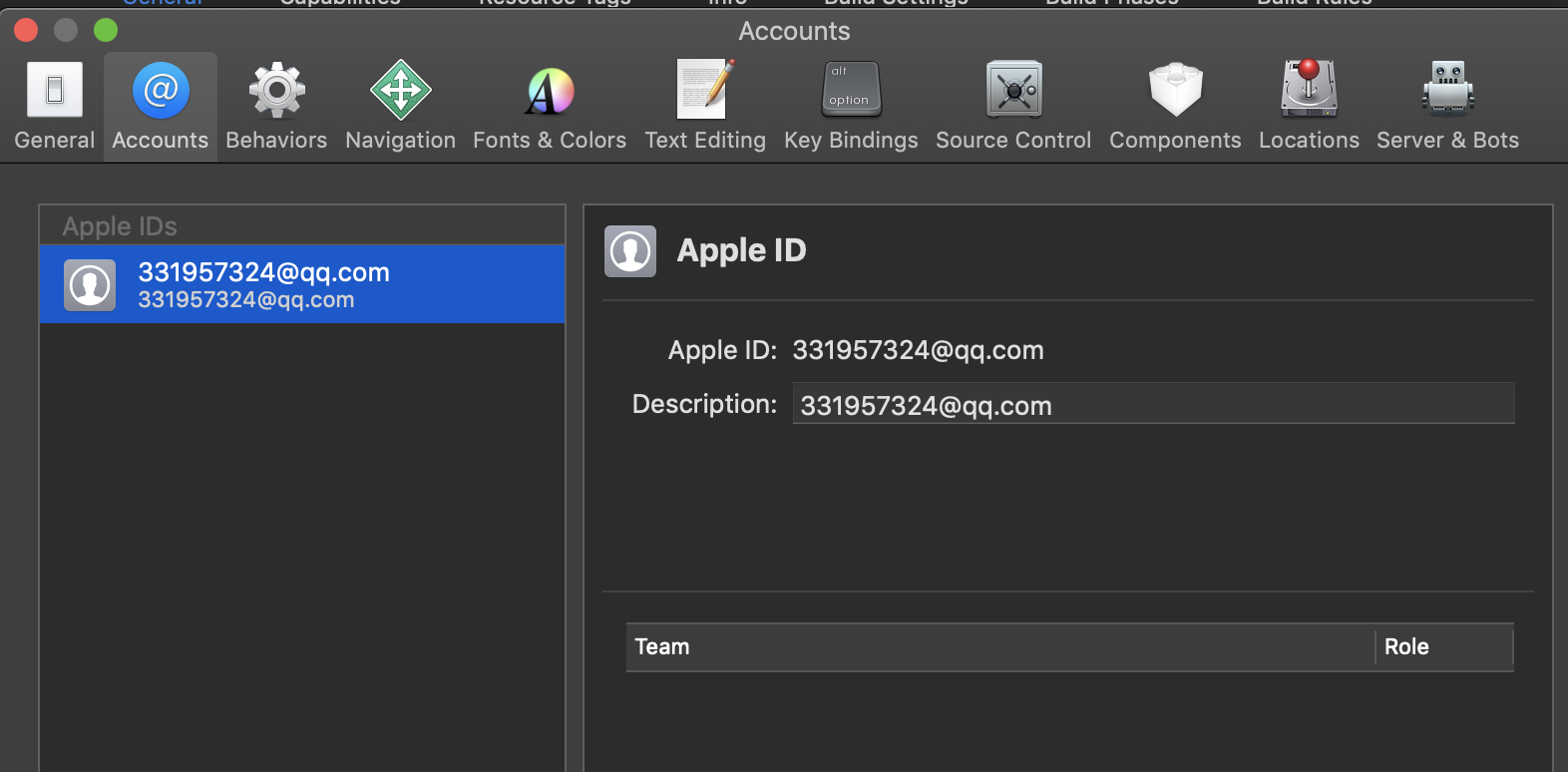Close the Accounts preferences window
Image resolution: width=1568 pixels, height=772 pixels.
click(x=26, y=31)
